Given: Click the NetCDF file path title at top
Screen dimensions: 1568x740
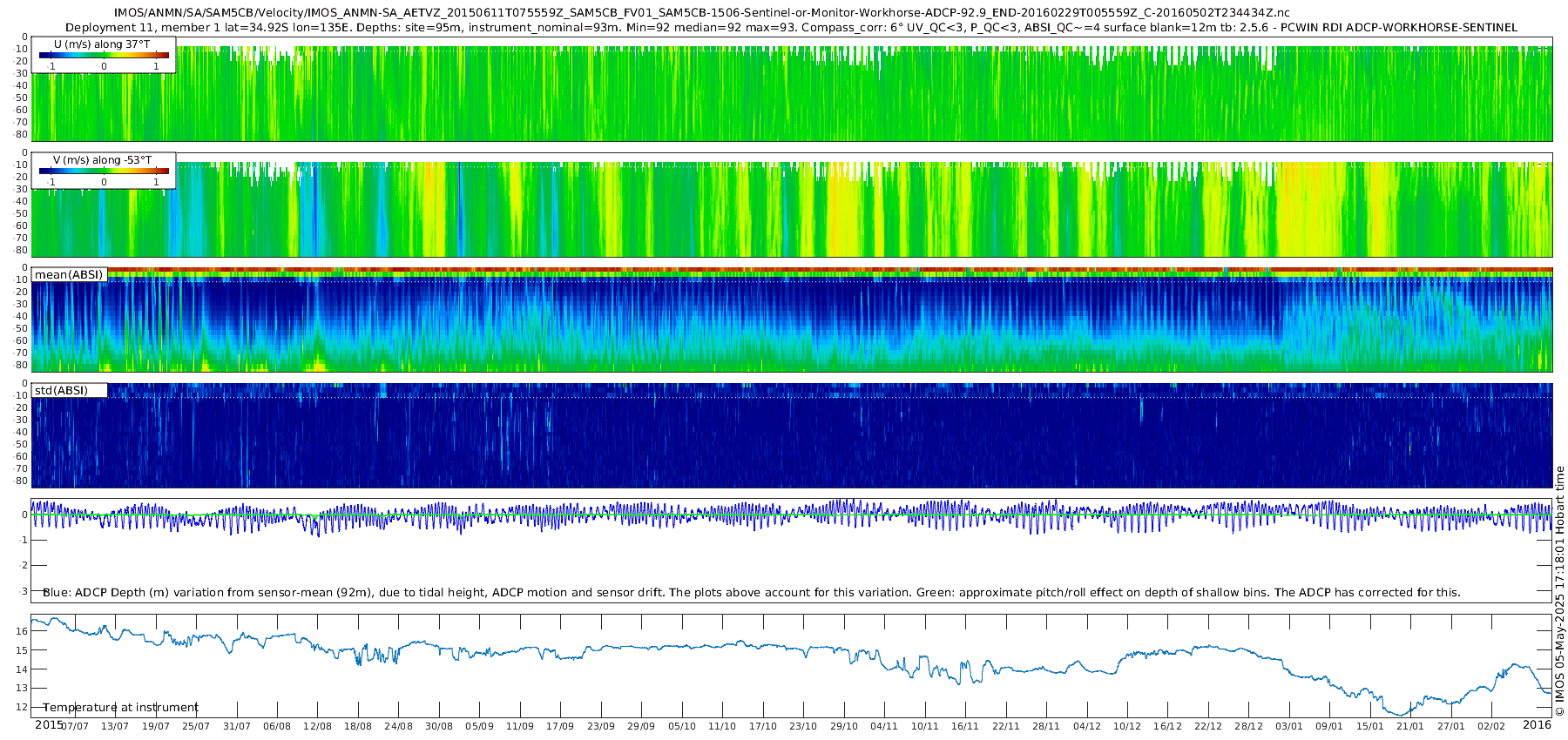Looking at the screenshot, I should pyautogui.click(x=702, y=13).
